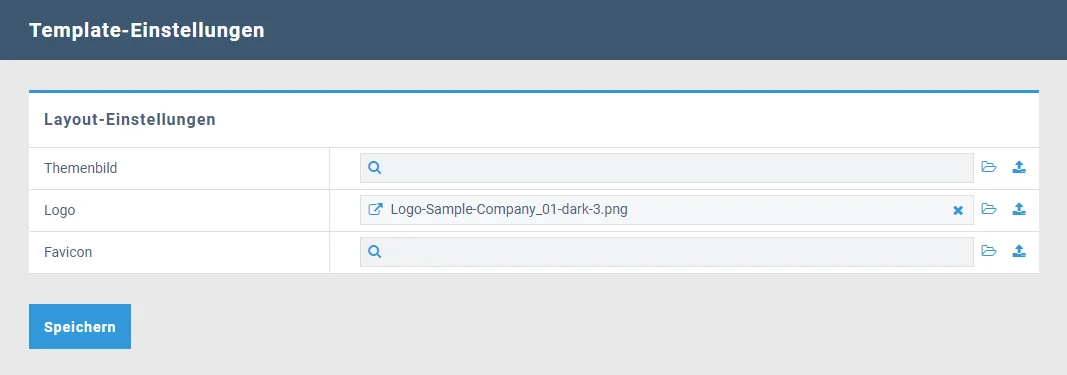Click the magnifier icon in Themenbild field
The height and width of the screenshot is (375, 1067).
374,167
